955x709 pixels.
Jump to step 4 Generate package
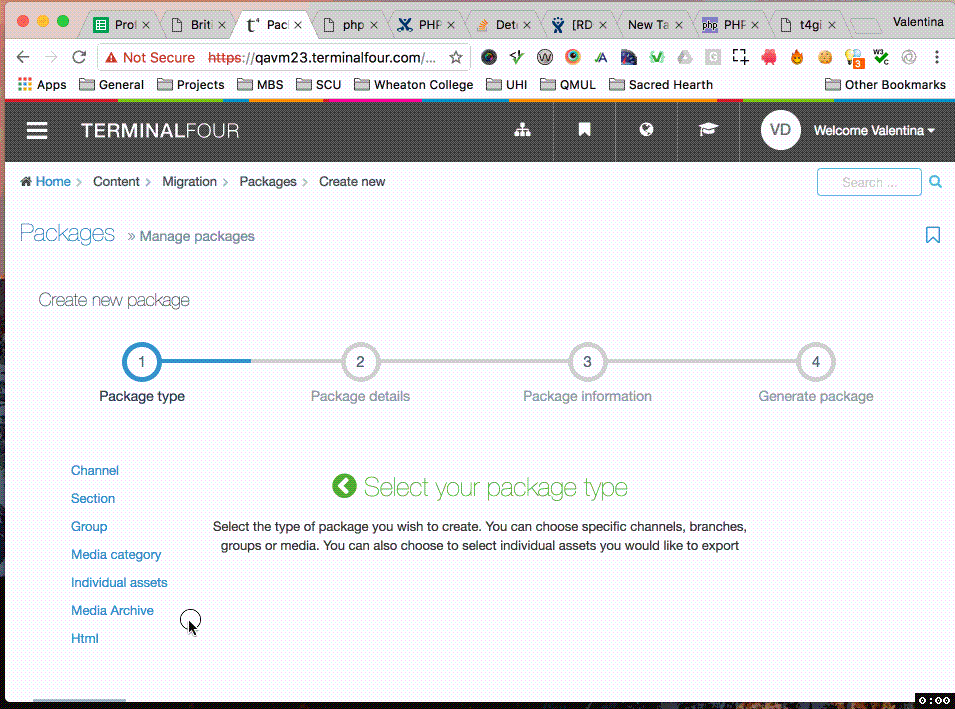point(815,362)
